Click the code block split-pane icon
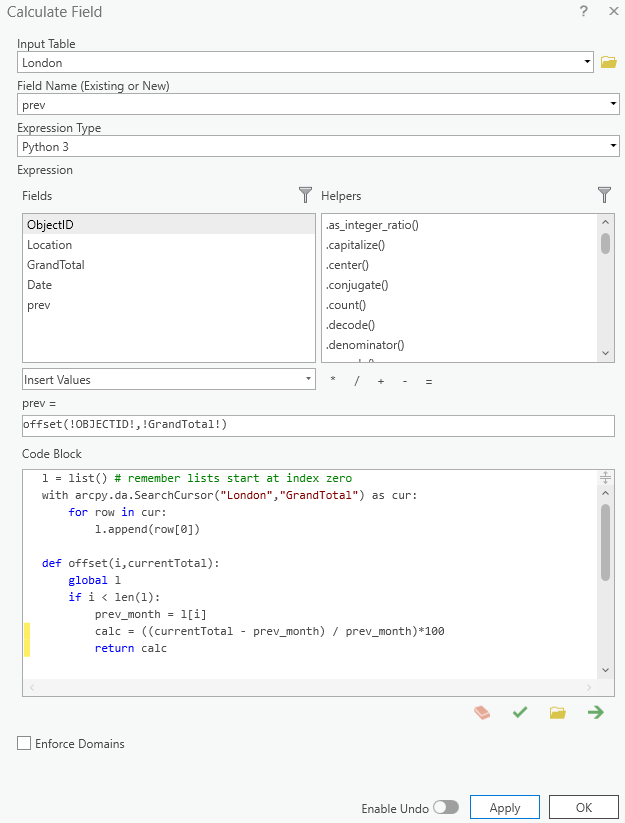This screenshot has height=823, width=625. click(x=605, y=477)
